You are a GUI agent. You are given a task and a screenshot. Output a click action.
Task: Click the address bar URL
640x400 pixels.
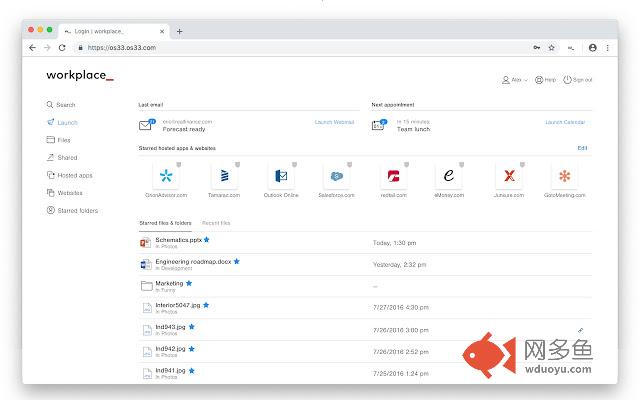coord(122,48)
